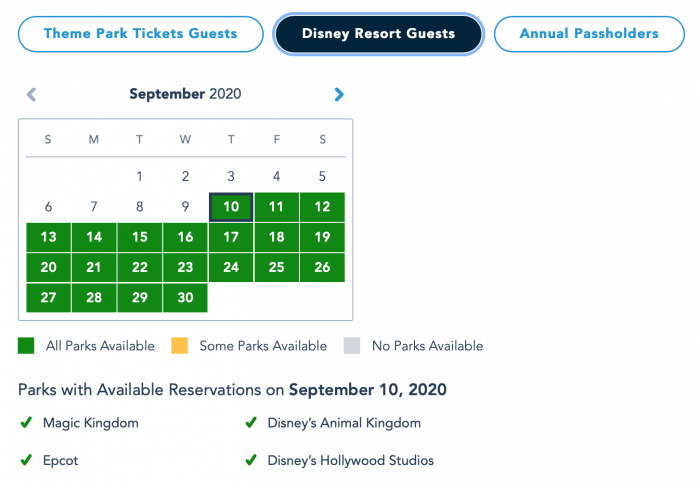Screen dimensions: 700x489
Task: Choose September 26 on the calendar
Action: pyautogui.click(x=322, y=267)
